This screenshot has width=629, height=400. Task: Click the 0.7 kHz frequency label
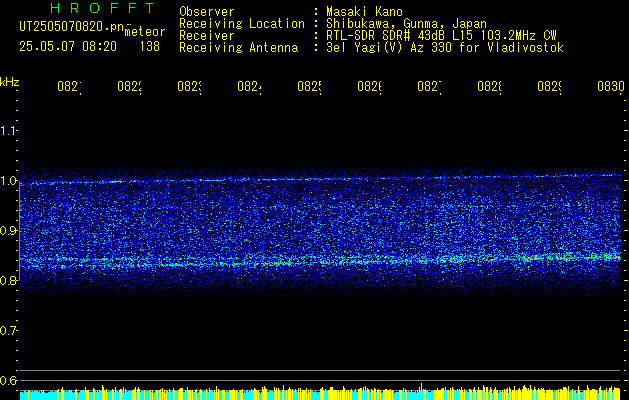coord(9,331)
